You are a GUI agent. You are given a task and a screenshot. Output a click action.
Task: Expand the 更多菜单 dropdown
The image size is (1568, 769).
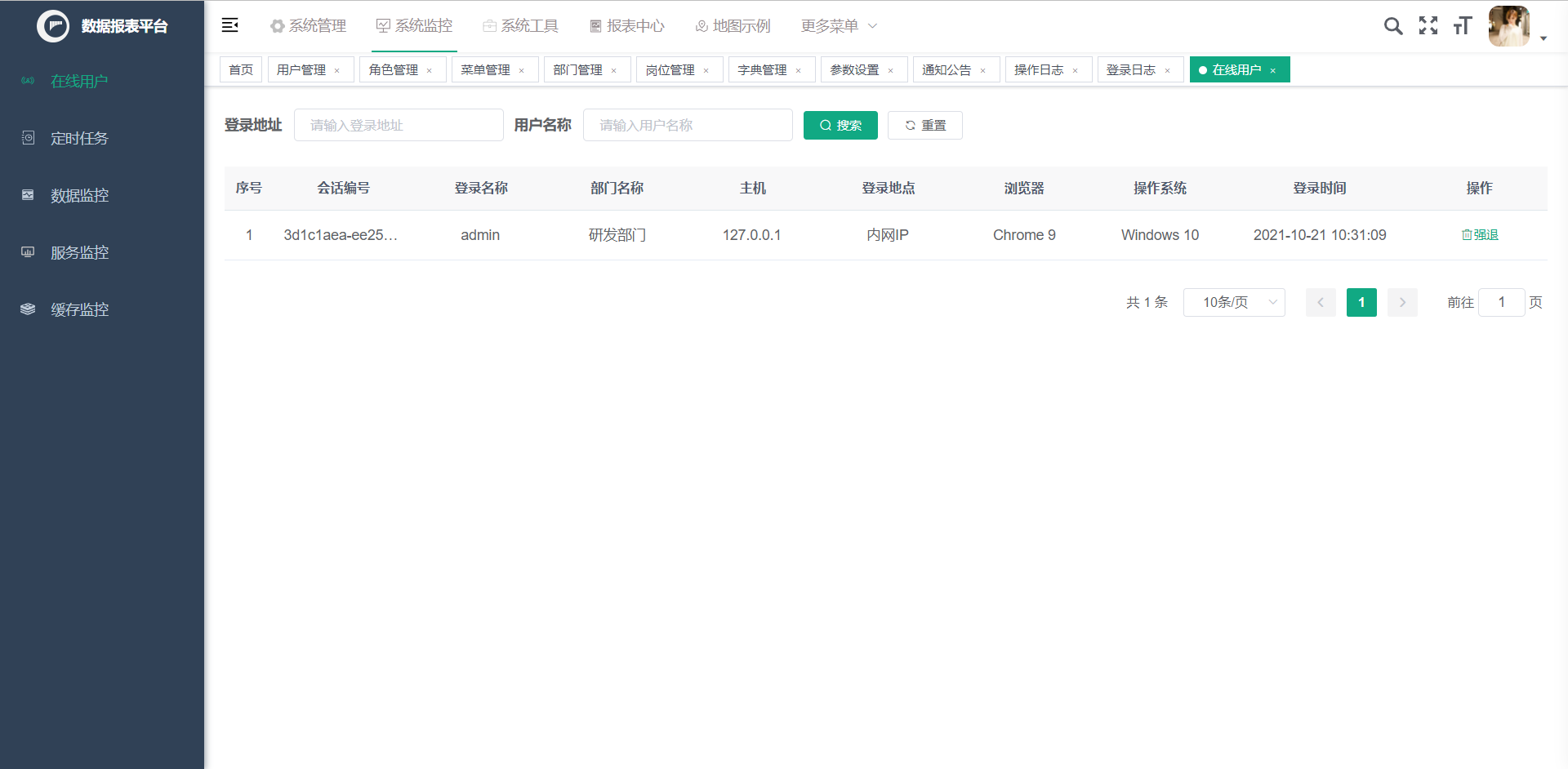[839, 25]
